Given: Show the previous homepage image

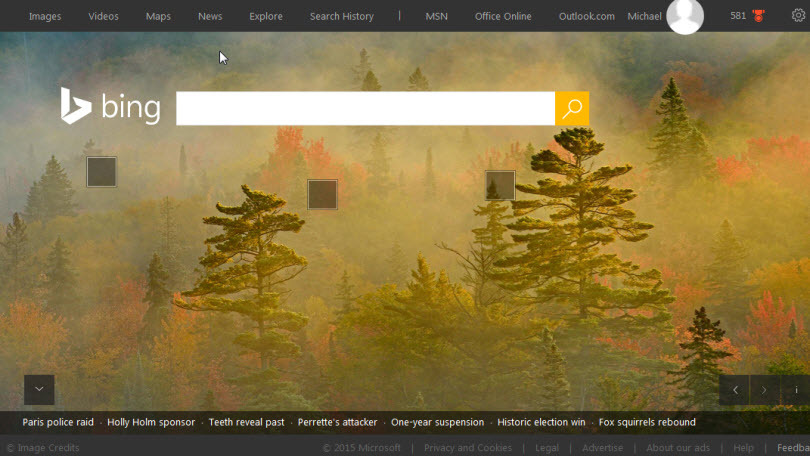Looking at the screenshot, I should [x=735, y=390].
